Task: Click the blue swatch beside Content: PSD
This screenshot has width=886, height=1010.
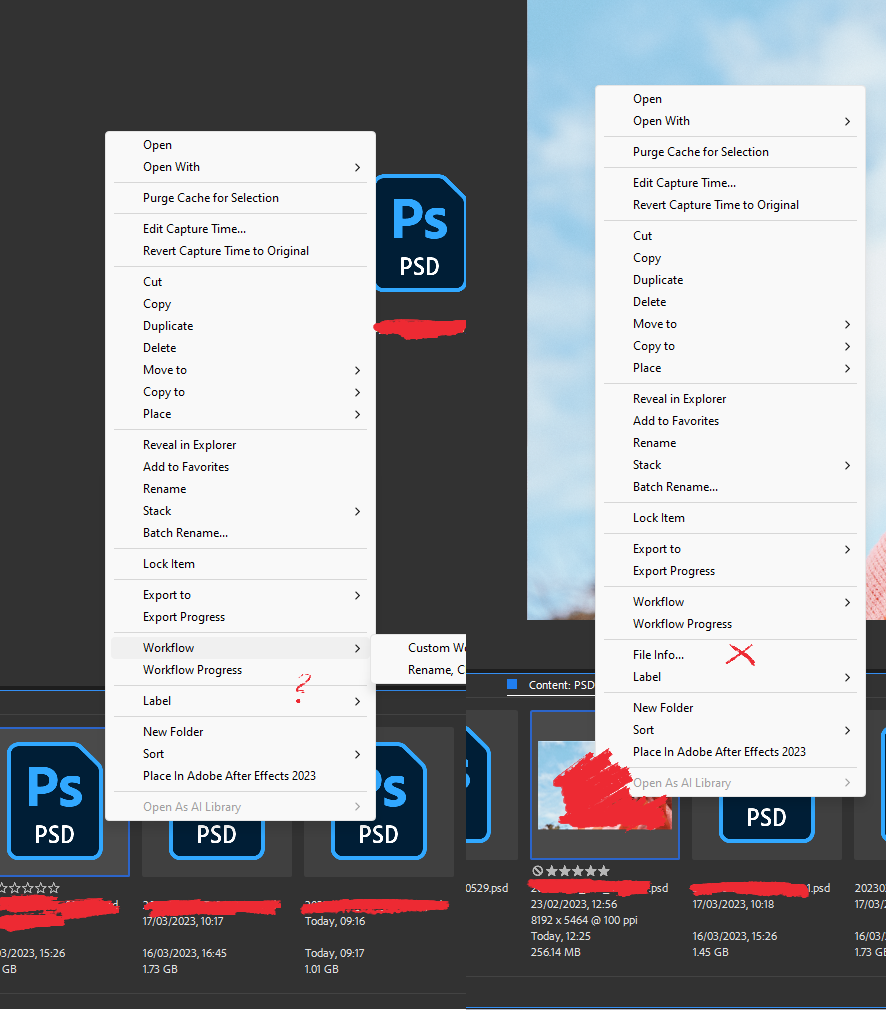Action: [513, 685]
